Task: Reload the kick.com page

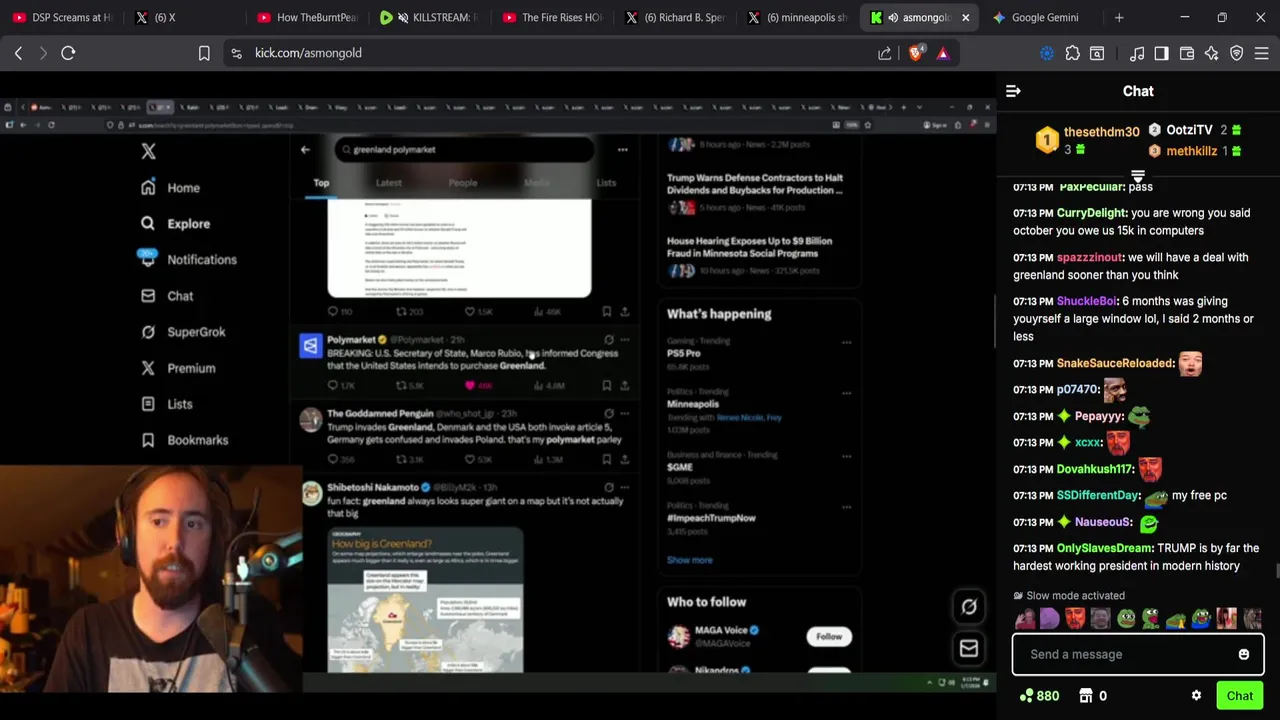Action: [68, 53]
